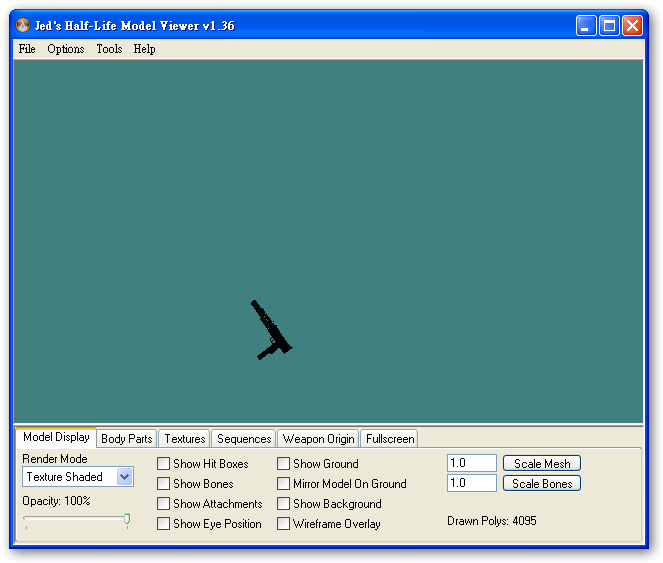Image resolution: width=663 pixels, height=563 pixels.
Task: Maximize the Model Viewer window
Action: tap(609, 25)
